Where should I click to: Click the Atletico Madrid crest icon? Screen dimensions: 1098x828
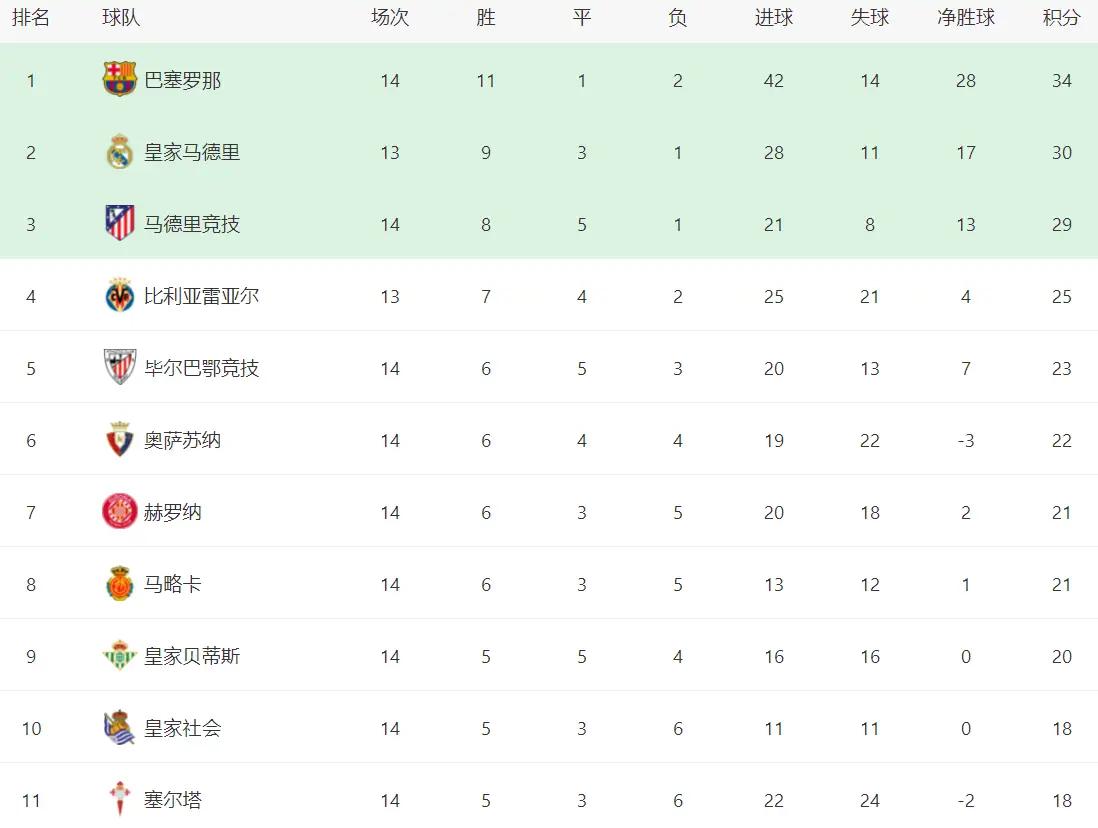tap(120, 223)
